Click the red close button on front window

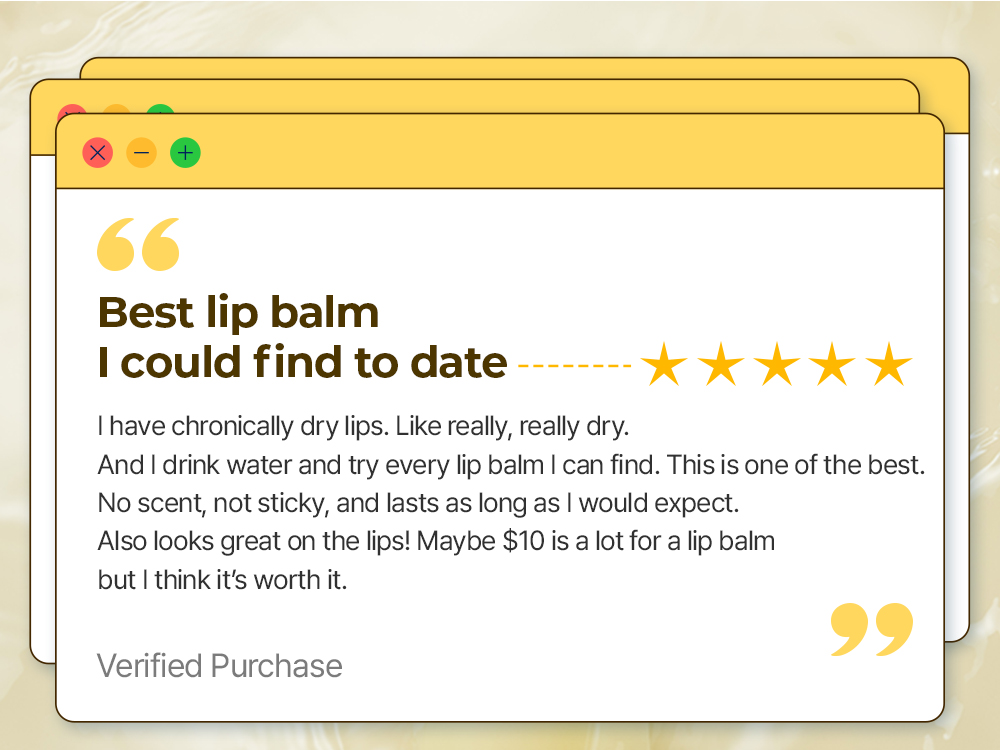[x=97, y=153]
